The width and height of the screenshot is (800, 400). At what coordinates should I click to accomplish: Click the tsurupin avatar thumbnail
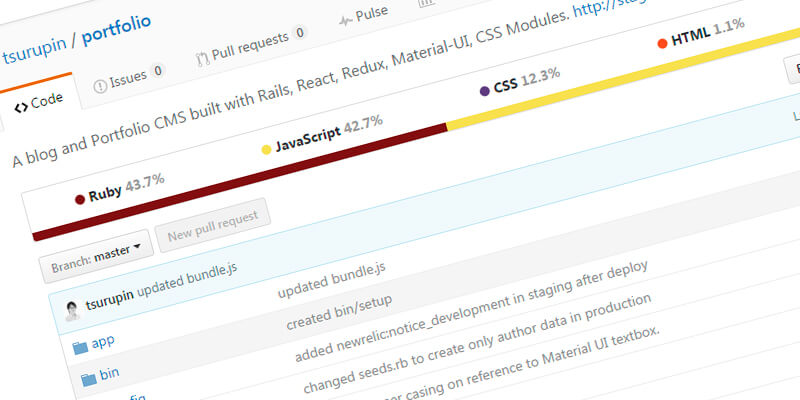(x=72, y=311)
